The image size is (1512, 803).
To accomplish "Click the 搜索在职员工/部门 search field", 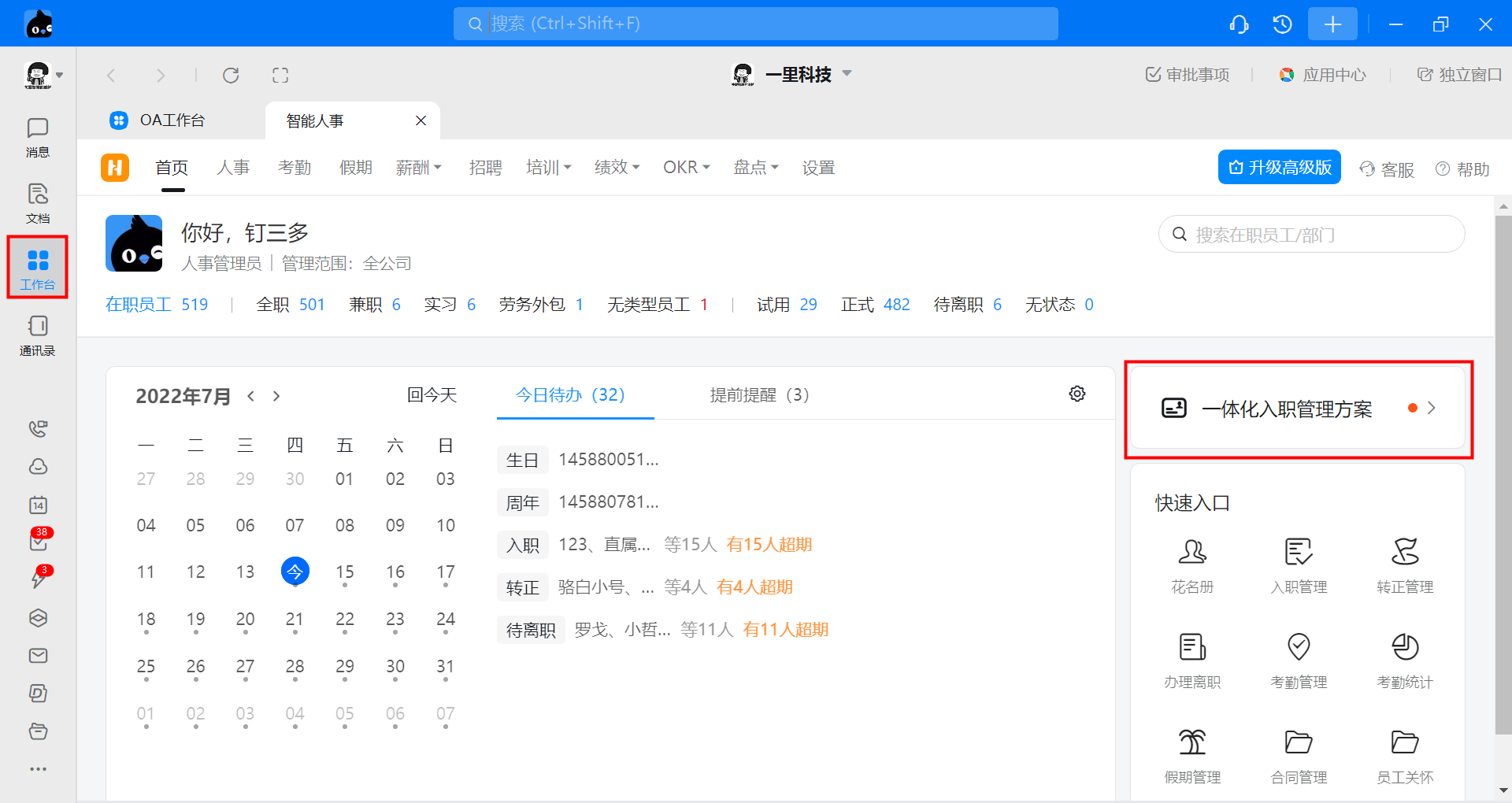I will coord(1311,235).
